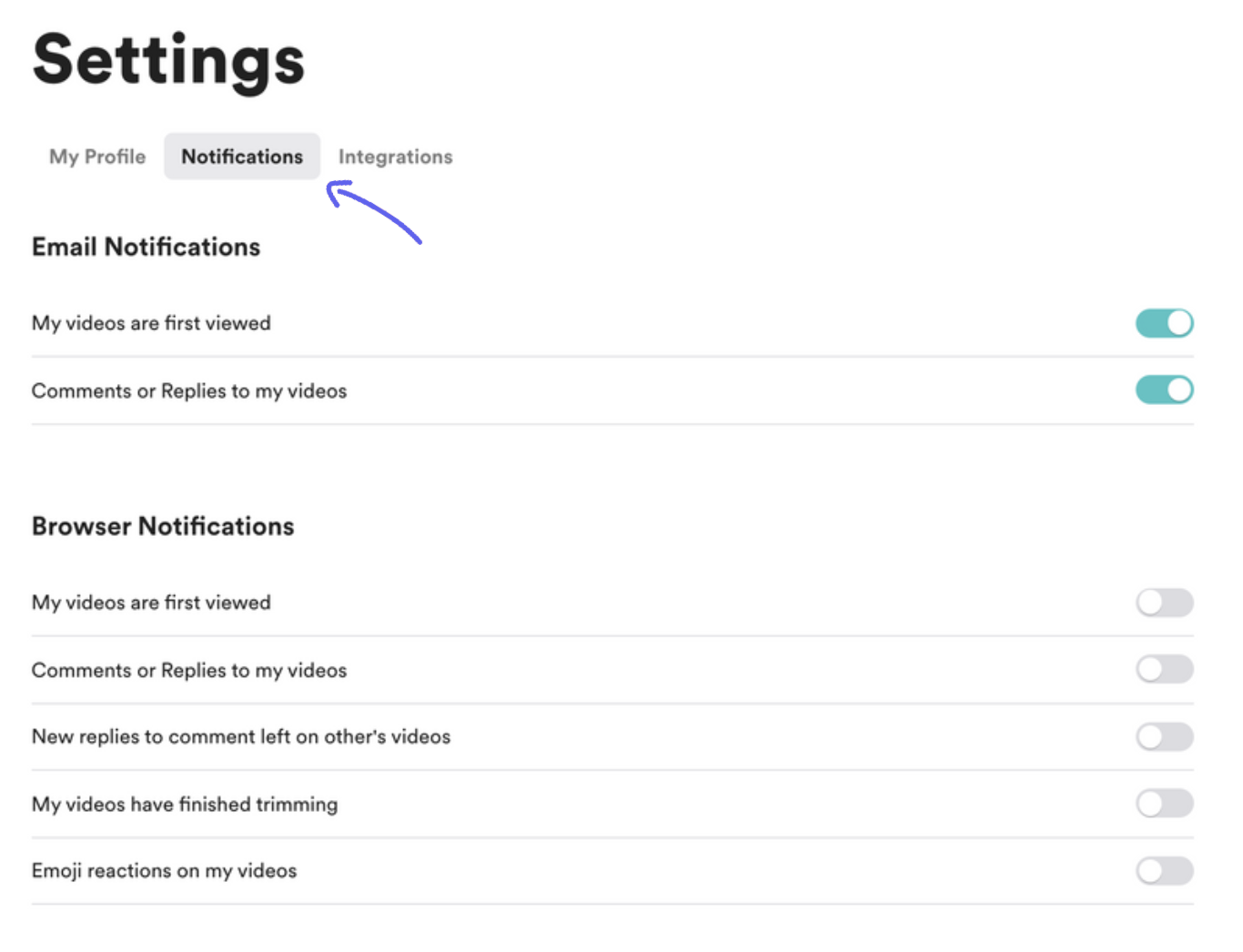Disable email alerts for first video views
Screen dimensions: 1243x952
coord(1164,323)
